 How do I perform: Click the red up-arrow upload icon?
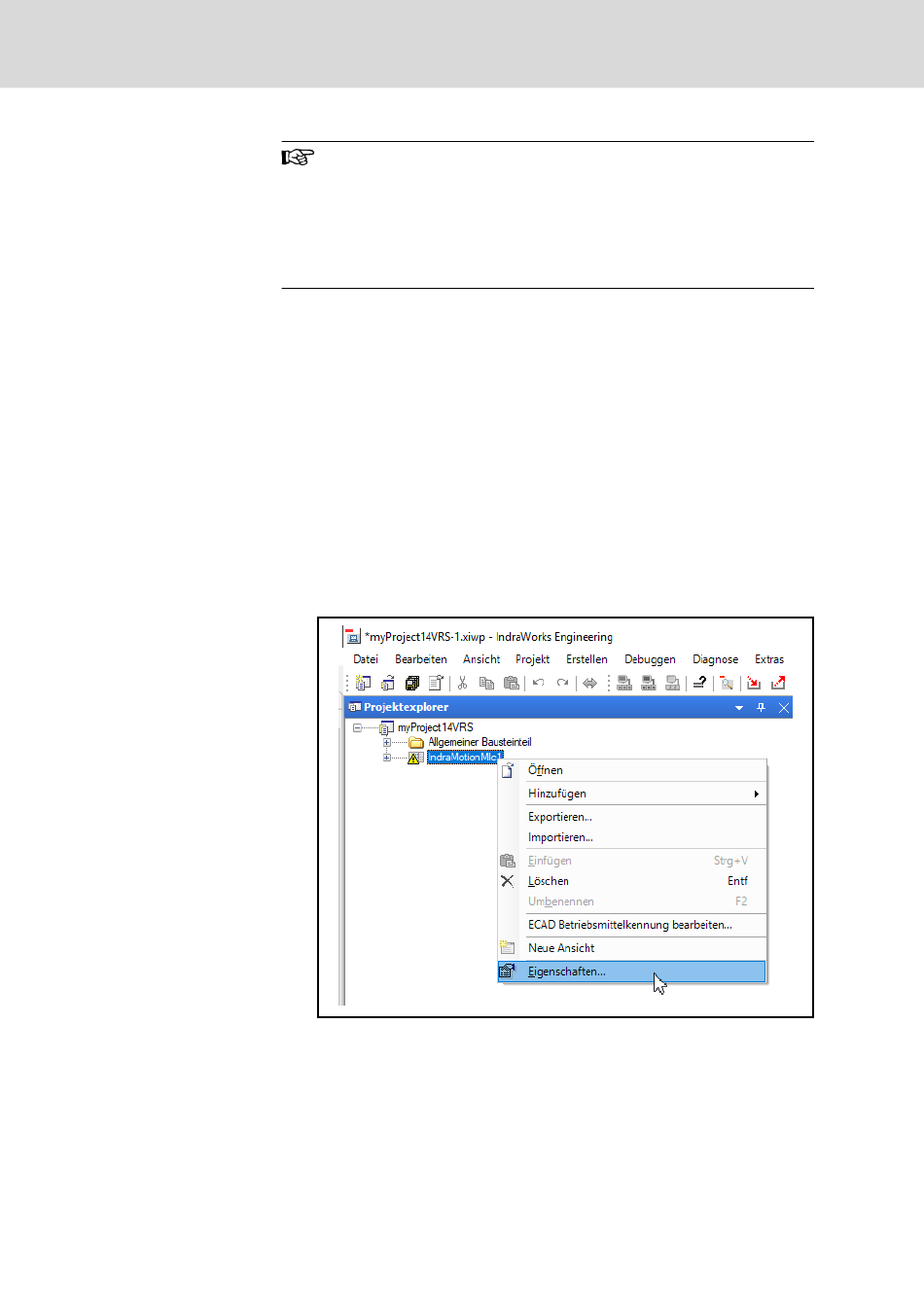pos(778,683)
